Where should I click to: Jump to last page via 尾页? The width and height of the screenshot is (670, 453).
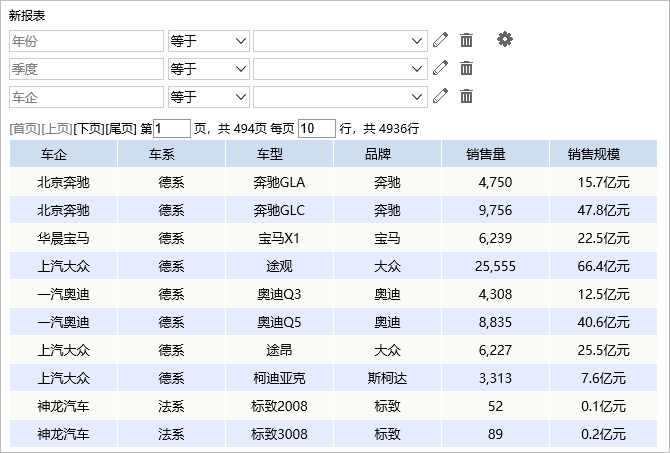pyautogui.click(x=120, y=128)
